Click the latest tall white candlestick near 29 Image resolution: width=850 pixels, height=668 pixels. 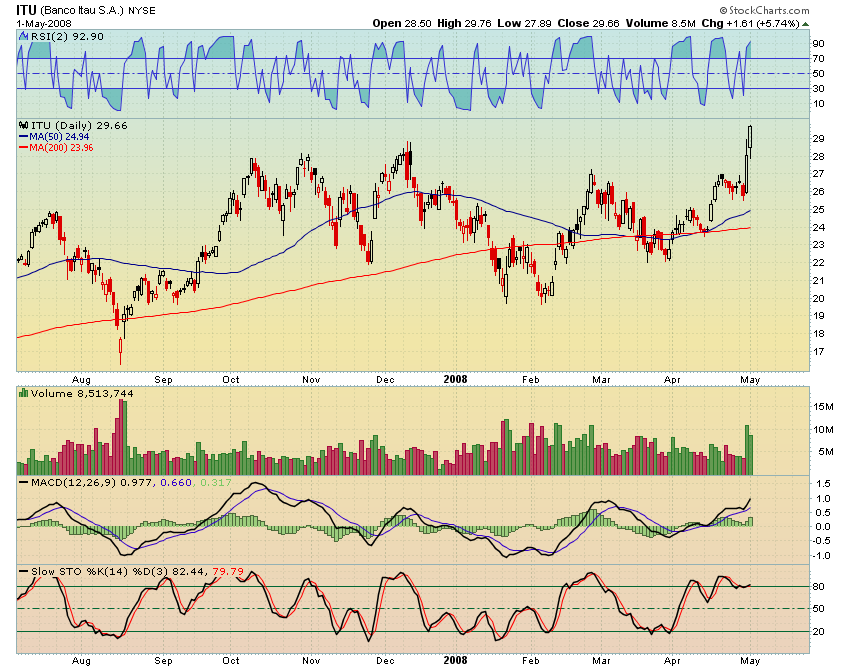pos(750,137)
